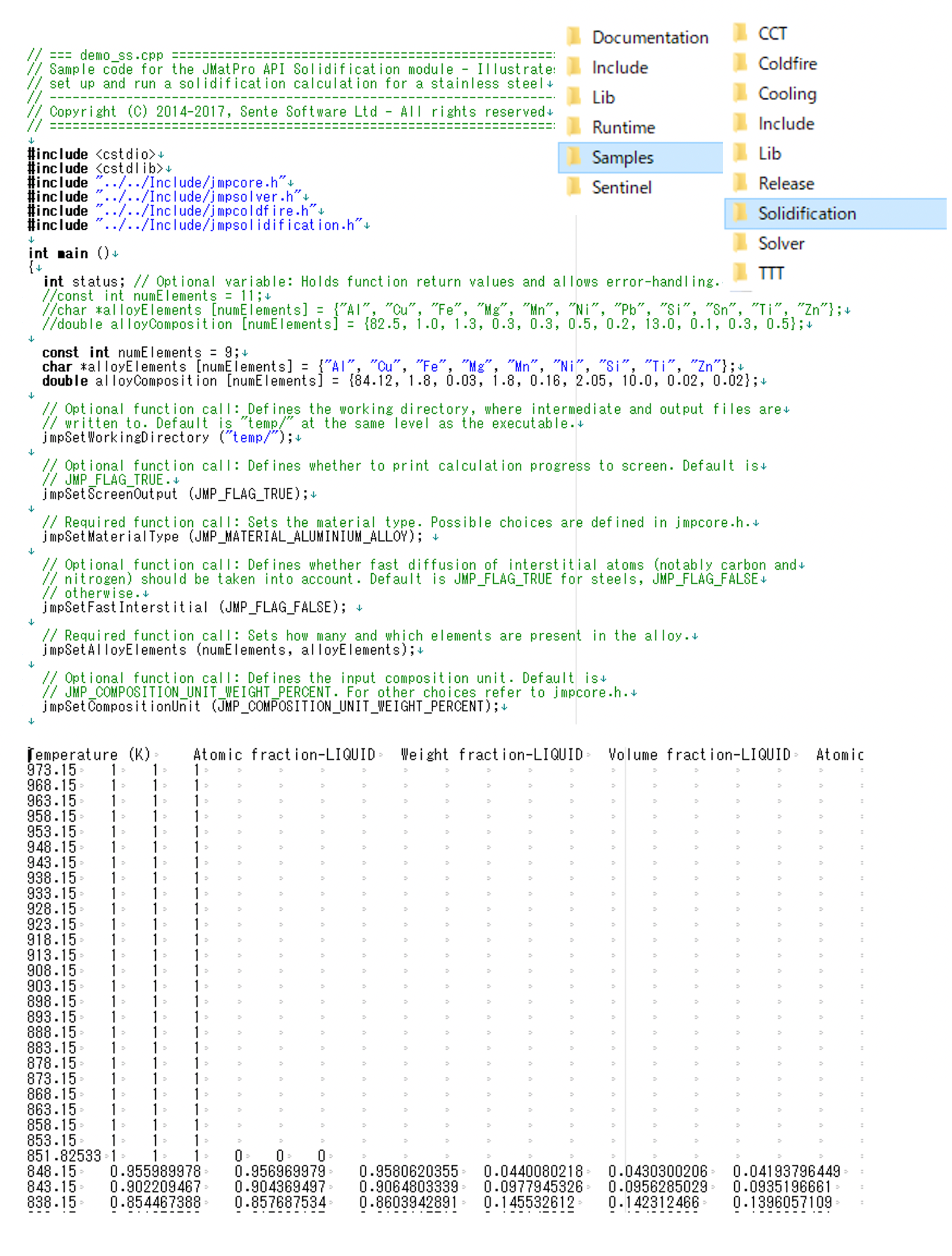Click the Solver folder icon
This screenshot has height=1256, width=952.
pyautogui.click(x=740, y=243)
